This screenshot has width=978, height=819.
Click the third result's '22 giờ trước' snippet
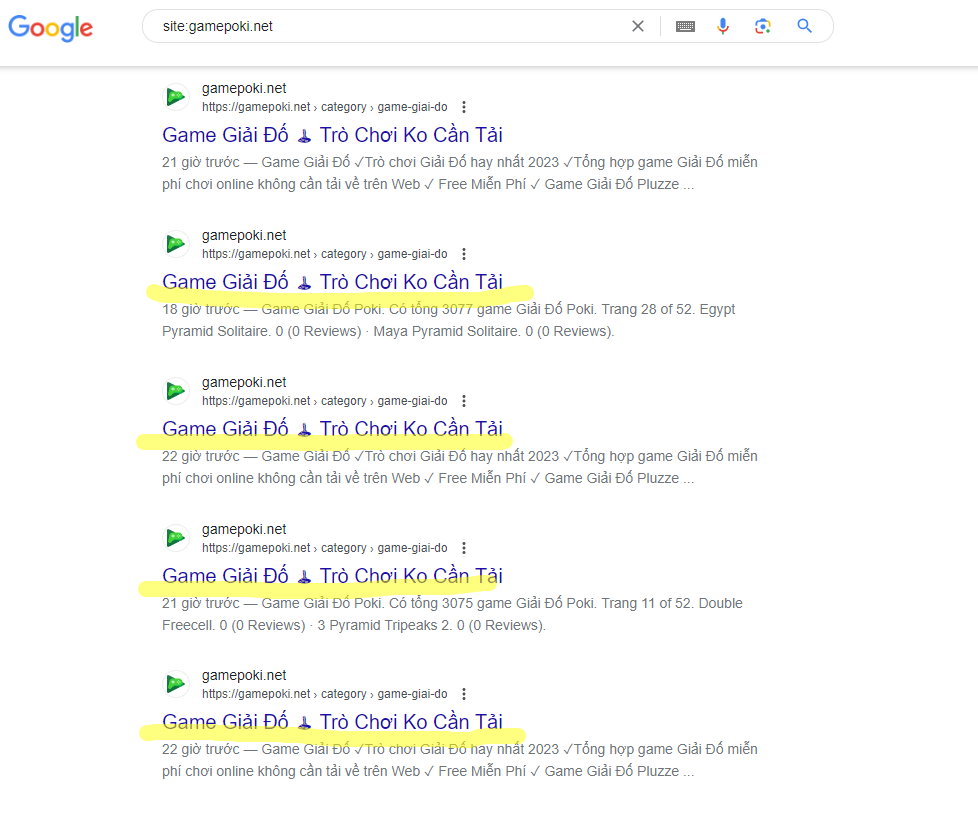click(x=460, y=467)
